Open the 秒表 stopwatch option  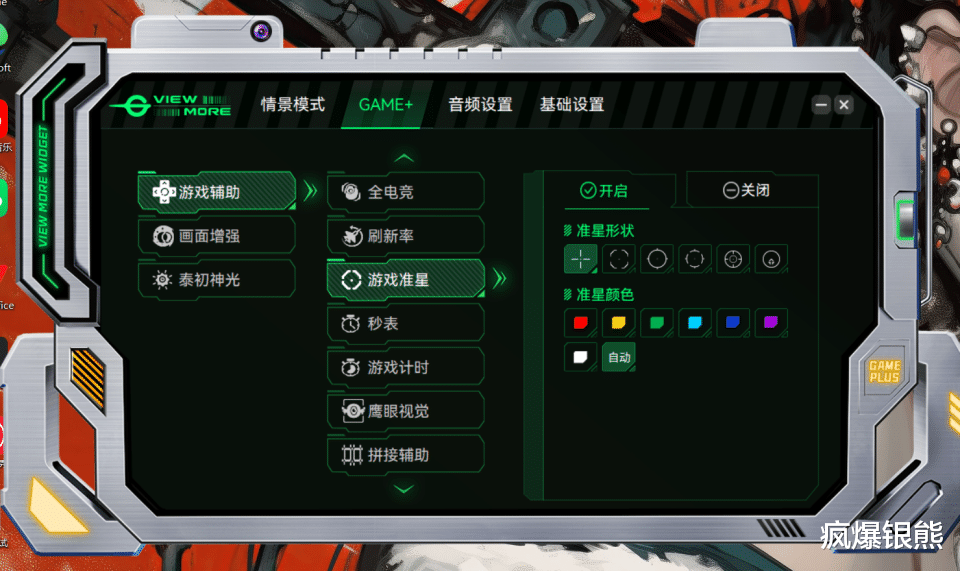click(406, 324)
